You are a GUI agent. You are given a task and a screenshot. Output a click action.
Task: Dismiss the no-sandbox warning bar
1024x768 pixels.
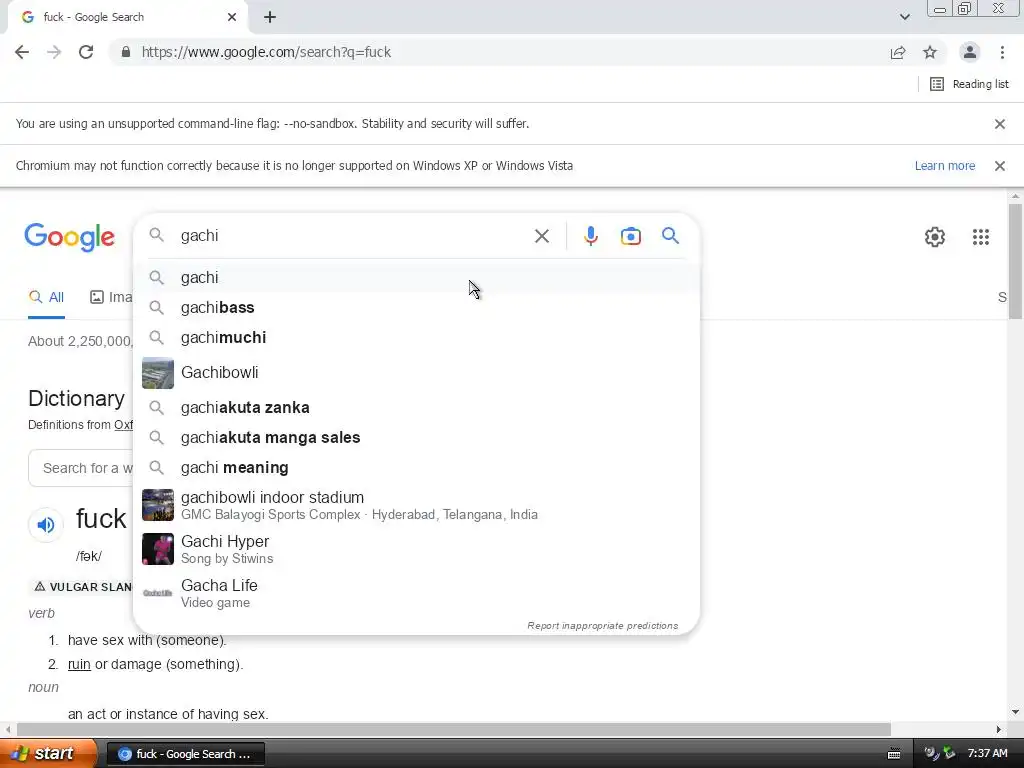tap(1000, 124)
